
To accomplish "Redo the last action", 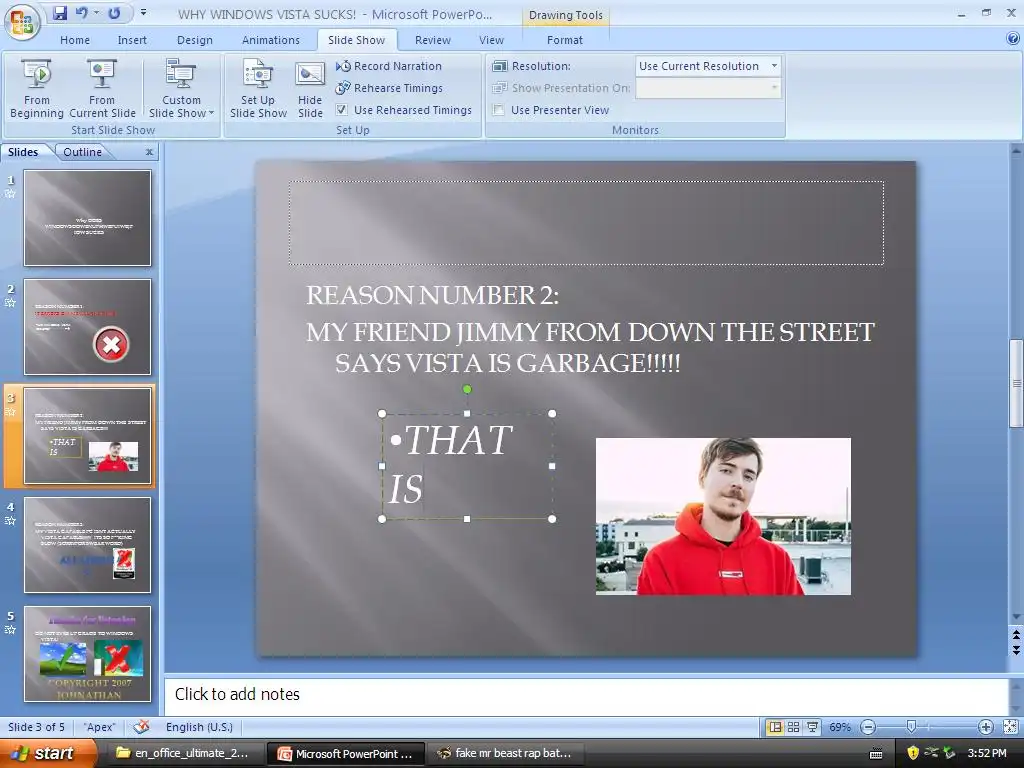I will 114,13.
